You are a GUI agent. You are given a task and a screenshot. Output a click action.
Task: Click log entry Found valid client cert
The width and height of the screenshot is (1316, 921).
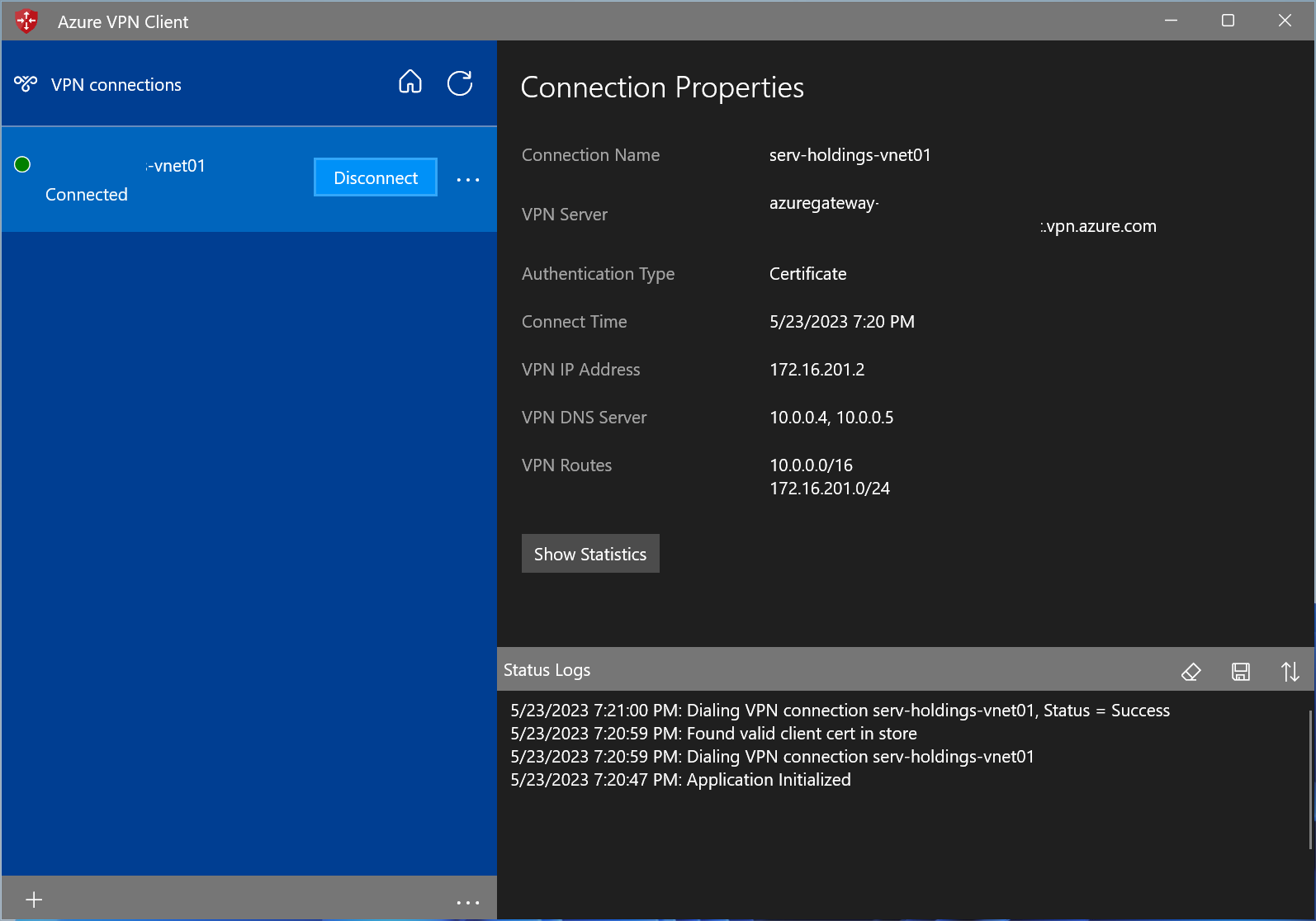pyautogui.click(x=713, y=734)
